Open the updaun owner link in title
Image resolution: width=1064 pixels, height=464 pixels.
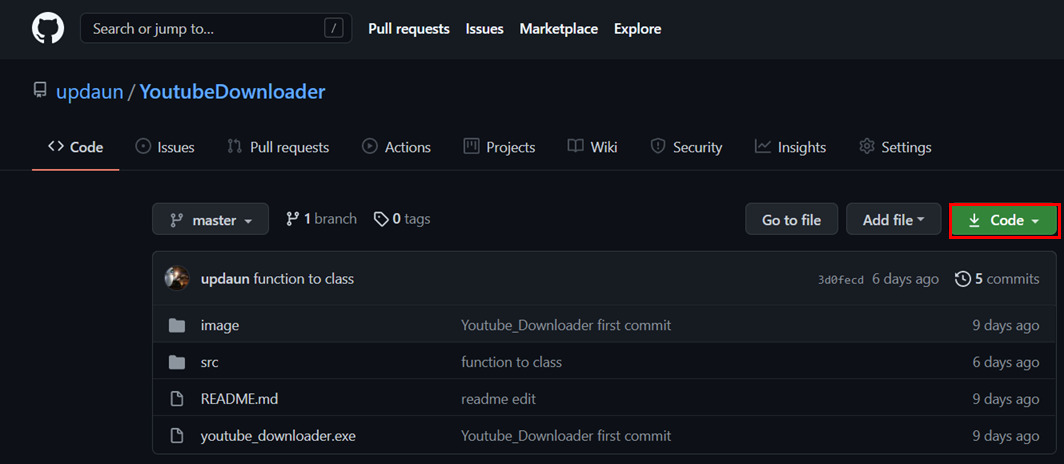coord(90,92)
